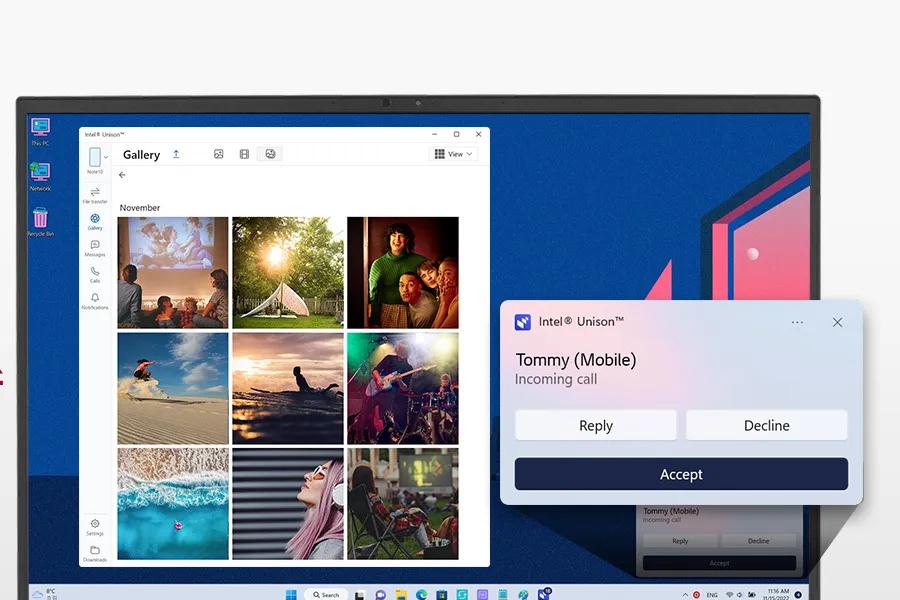The height and width of the screenshot is (600, 900).
Task: Open the surfer at sunset photo thumbnail
Action: click(x=288, y=388)
